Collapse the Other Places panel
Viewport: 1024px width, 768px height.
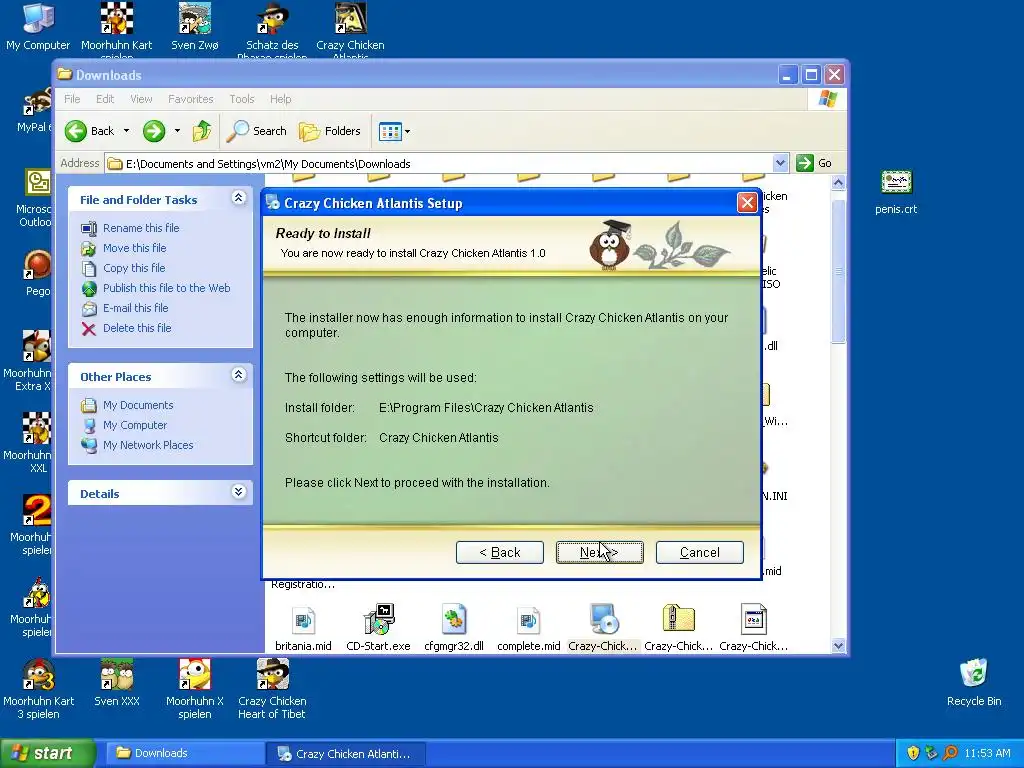click(x=238, y=375)
